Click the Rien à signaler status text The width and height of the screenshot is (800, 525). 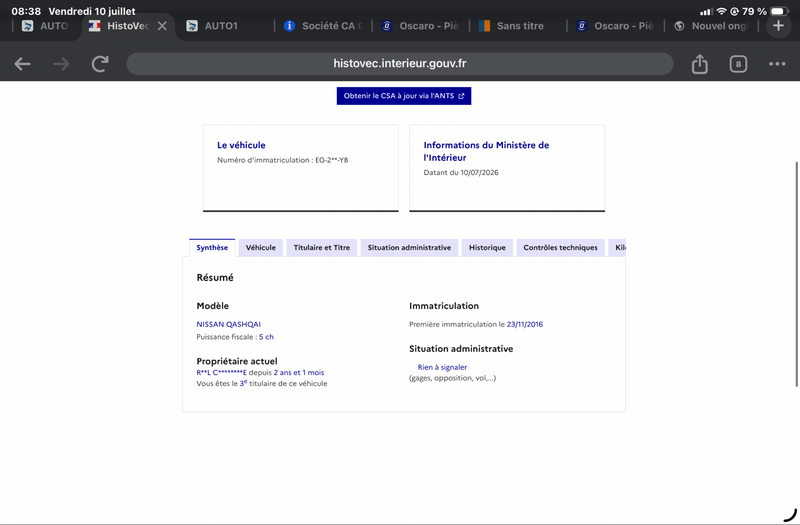point(442,367)
